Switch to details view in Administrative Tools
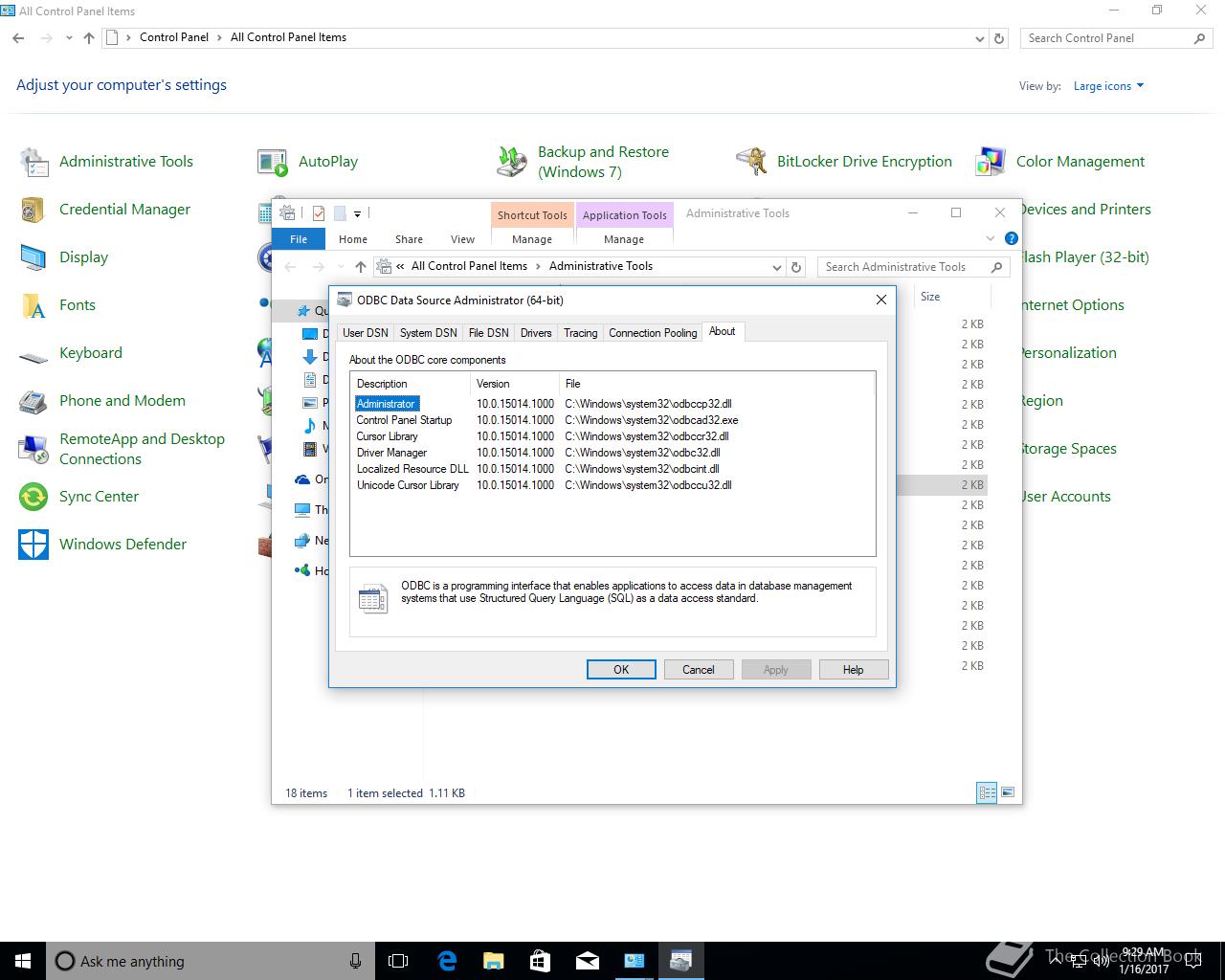 pos(987,792)
